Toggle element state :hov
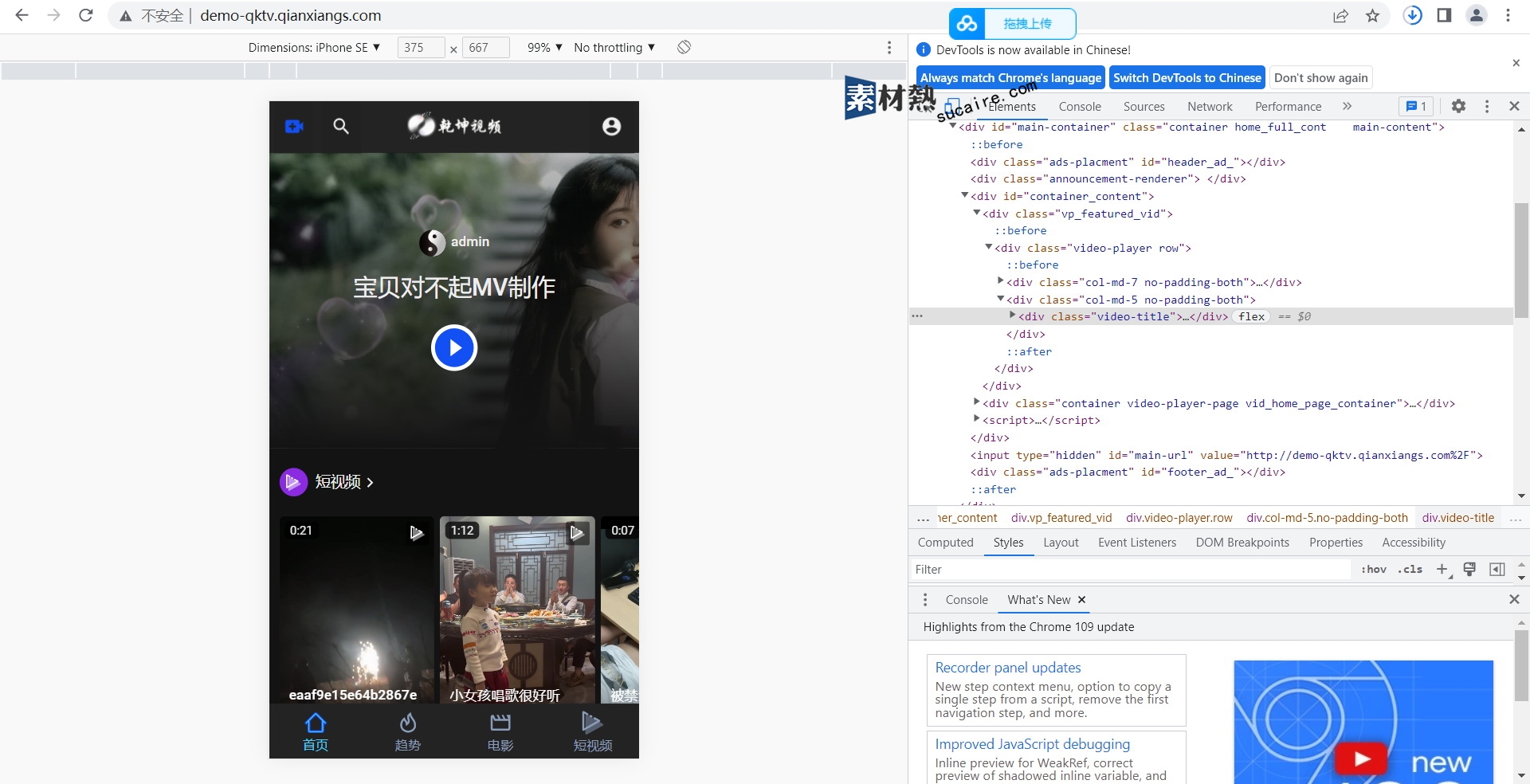The height and width of the screenshot is (784, 1530). (x=1373, y=569)
